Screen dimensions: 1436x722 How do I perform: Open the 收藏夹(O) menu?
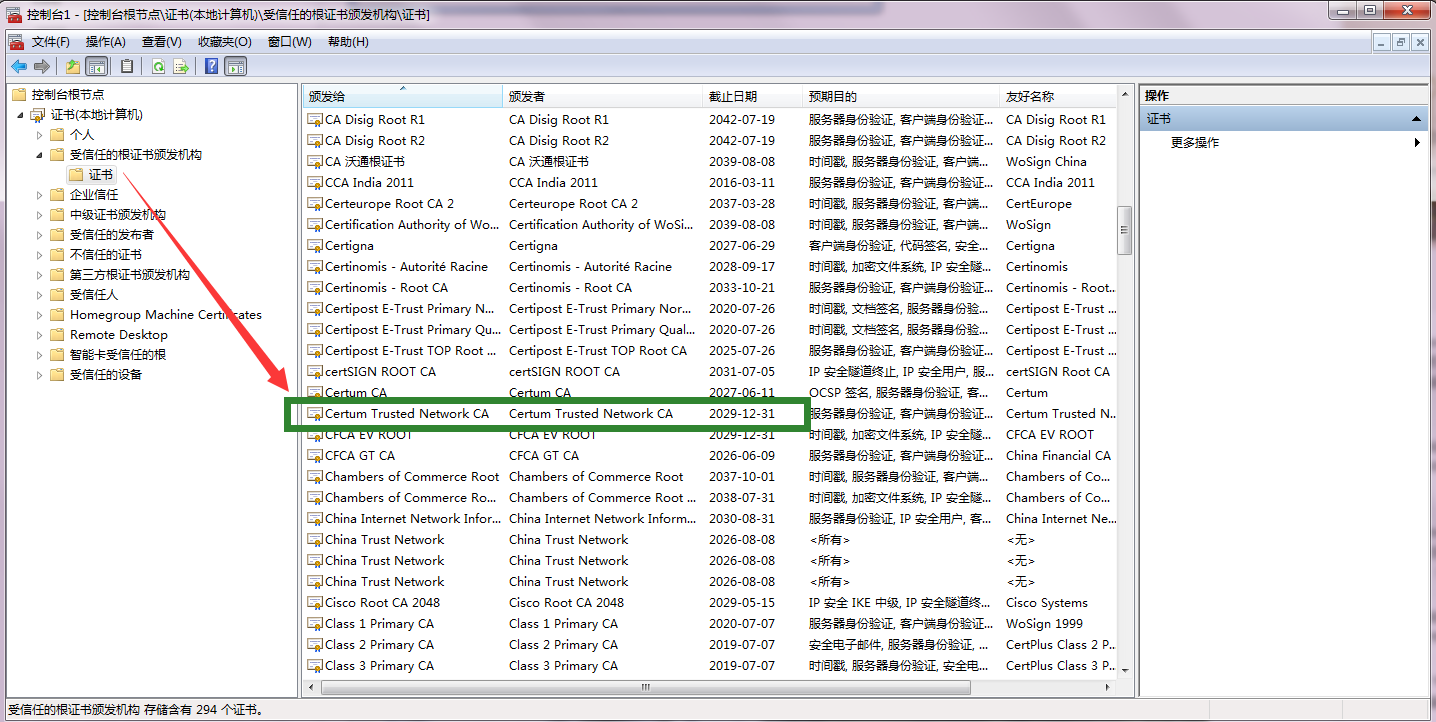point(225,42)
